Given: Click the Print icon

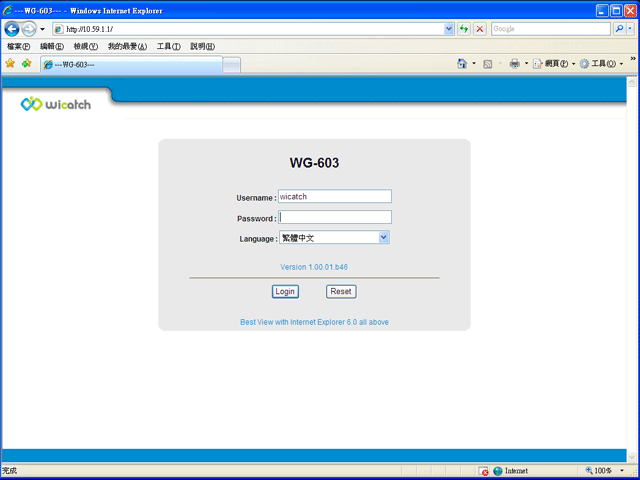Looking at the screenshot, I should (x=515, y=64).
